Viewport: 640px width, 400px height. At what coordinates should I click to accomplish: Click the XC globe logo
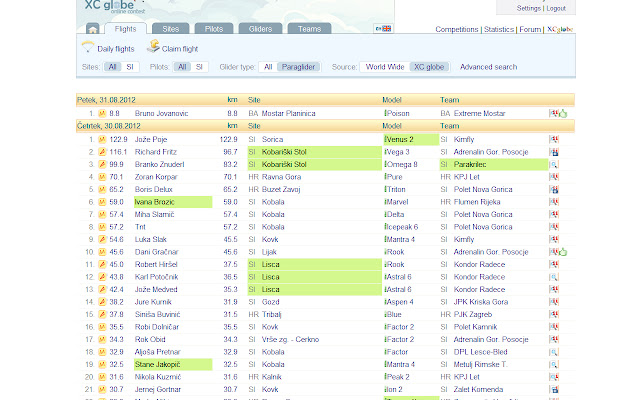click(113, 6)
